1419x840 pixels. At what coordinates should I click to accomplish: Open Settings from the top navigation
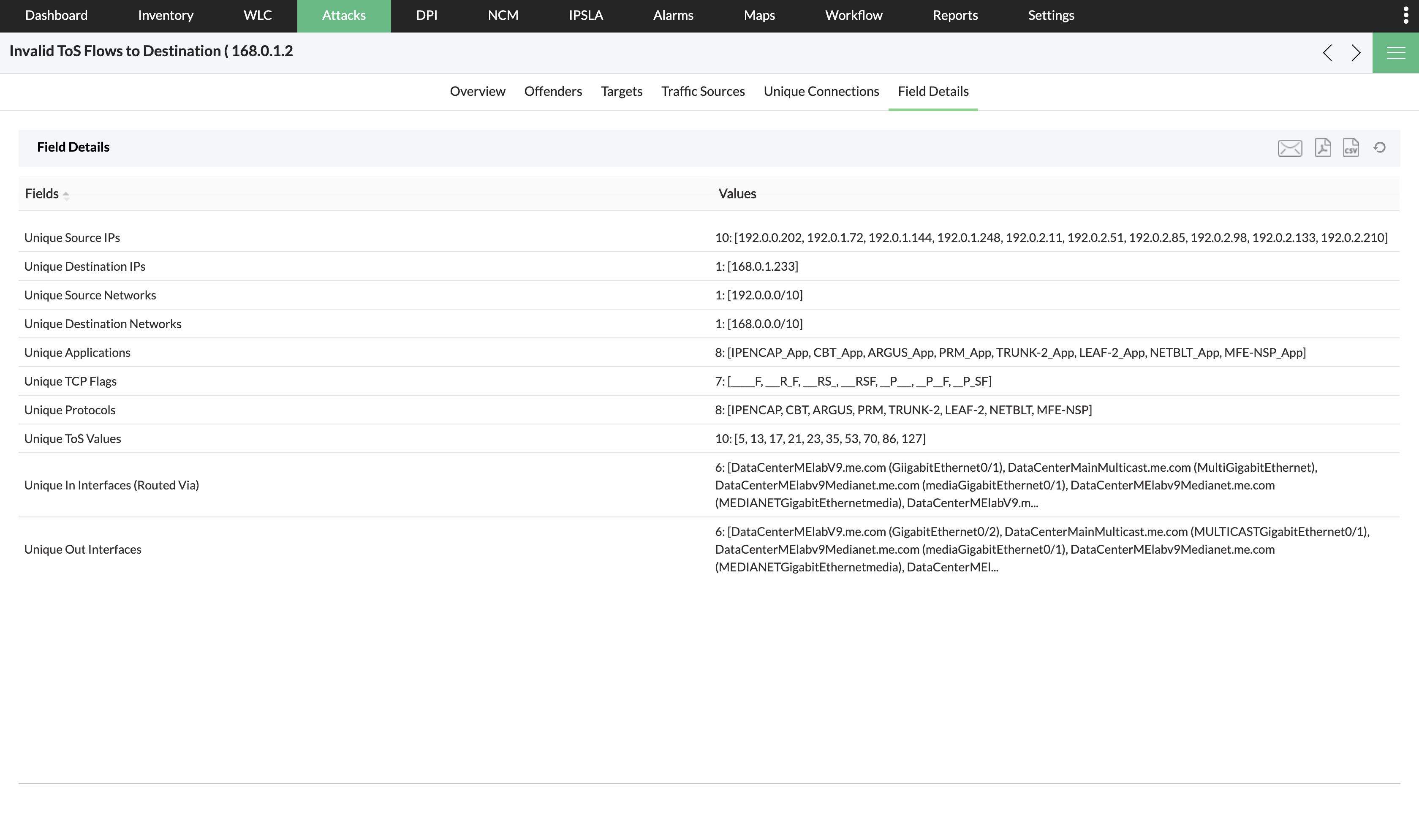pos(1050,15)
